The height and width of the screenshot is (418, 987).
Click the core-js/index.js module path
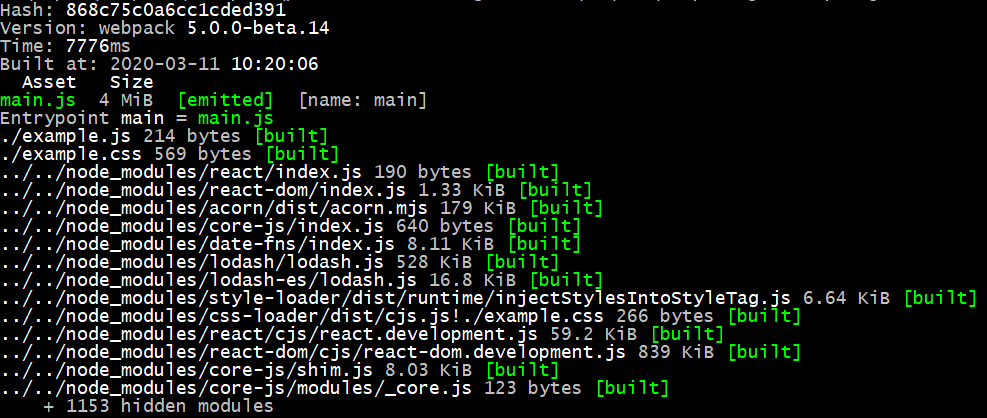pyautogui.click(x=192, y=225)
